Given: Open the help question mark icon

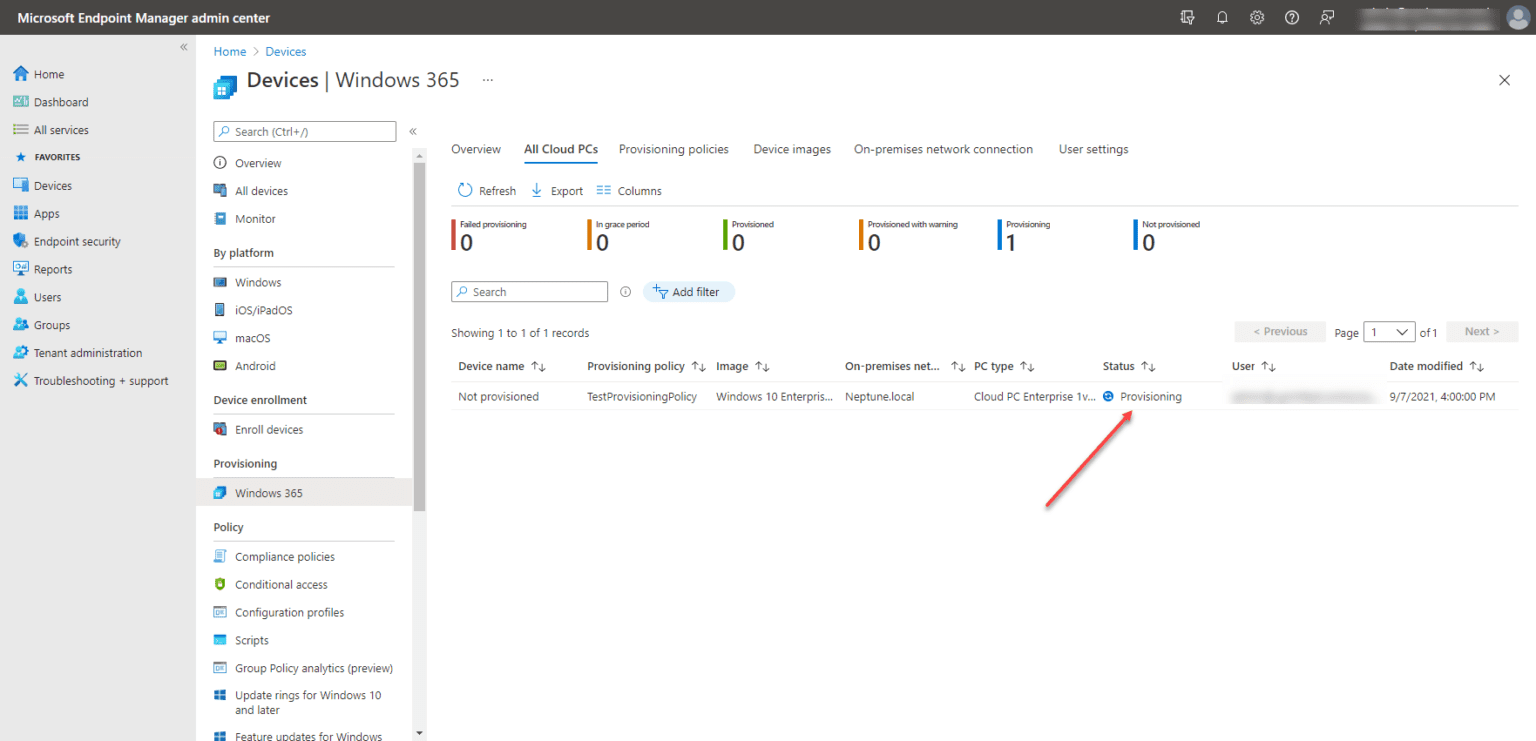Looking at the screenshot, I should pos(1291,17).
